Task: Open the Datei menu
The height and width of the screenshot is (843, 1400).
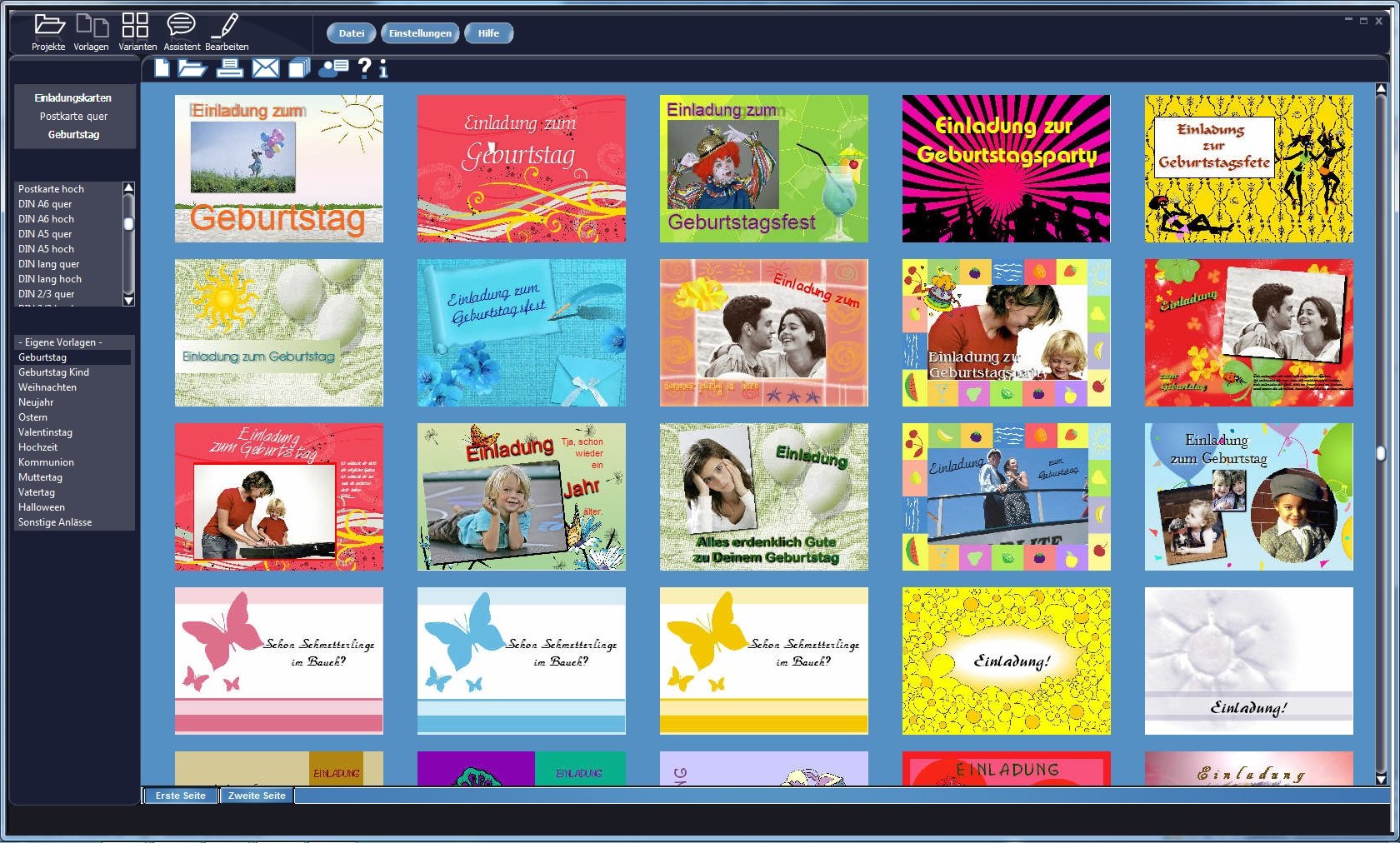Action: [x=352, y=33]
